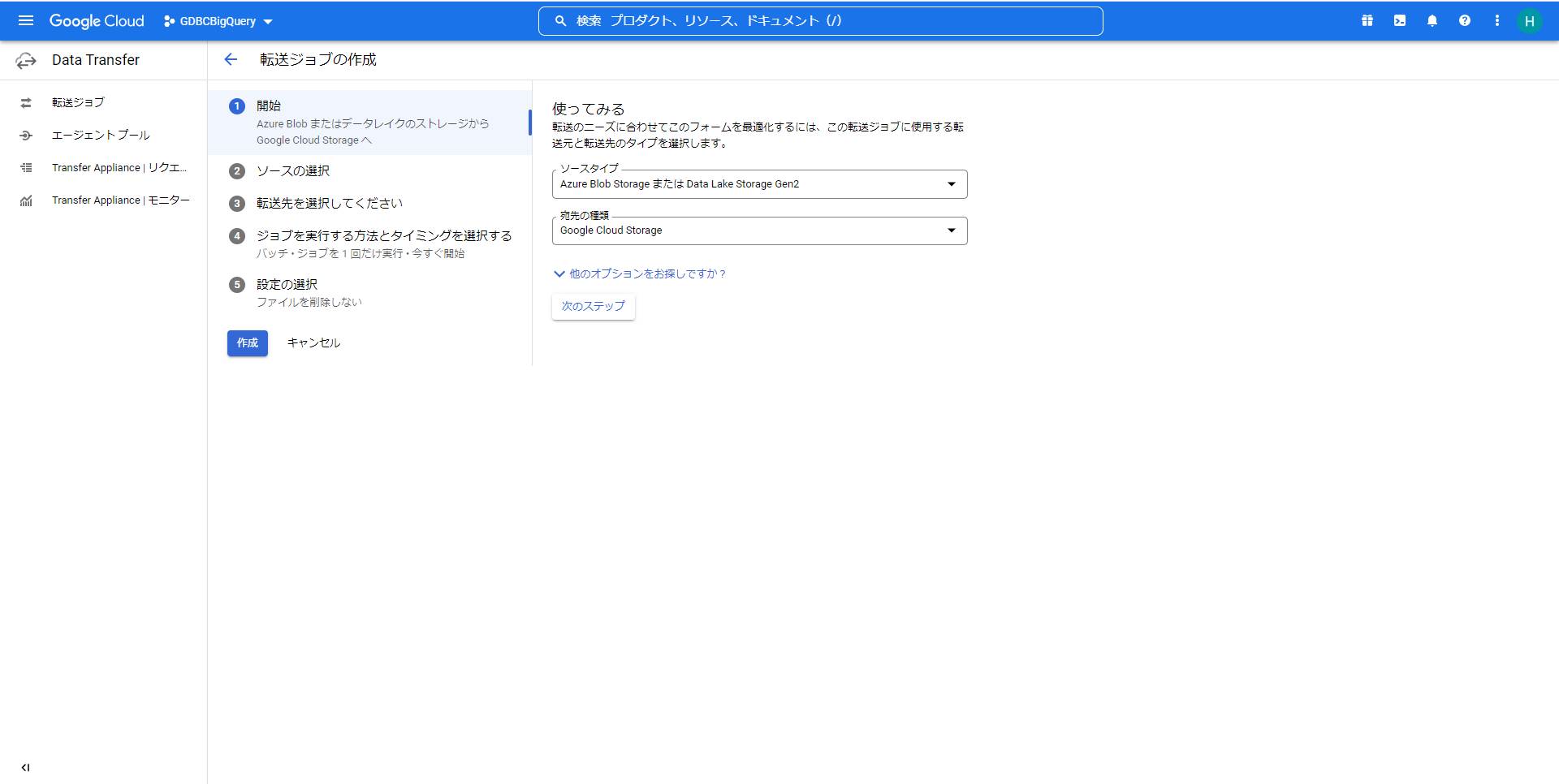Click the blue 作成 button
The width and height of the screenshot is (1559, 784).
click(x=247, y=343)
